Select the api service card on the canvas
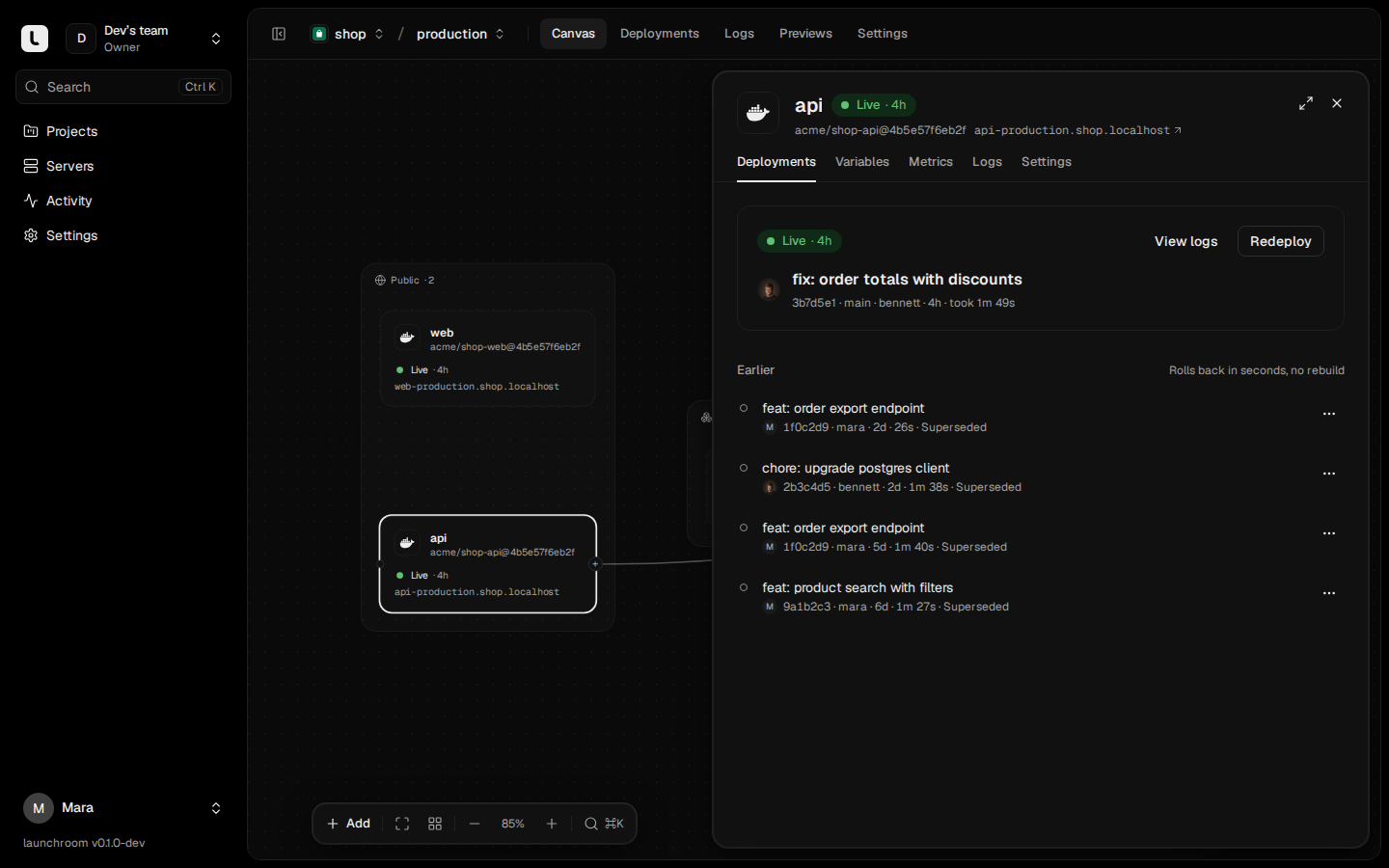 (x=488, y=564)
